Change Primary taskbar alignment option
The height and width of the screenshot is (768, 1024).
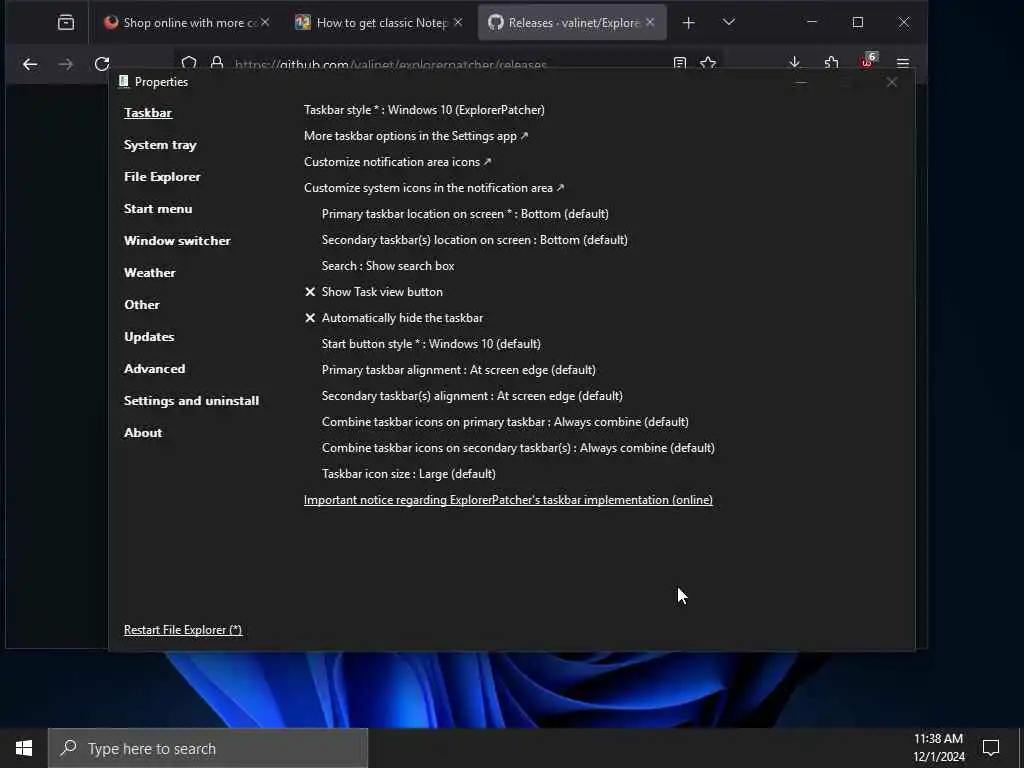coord(458,370)
